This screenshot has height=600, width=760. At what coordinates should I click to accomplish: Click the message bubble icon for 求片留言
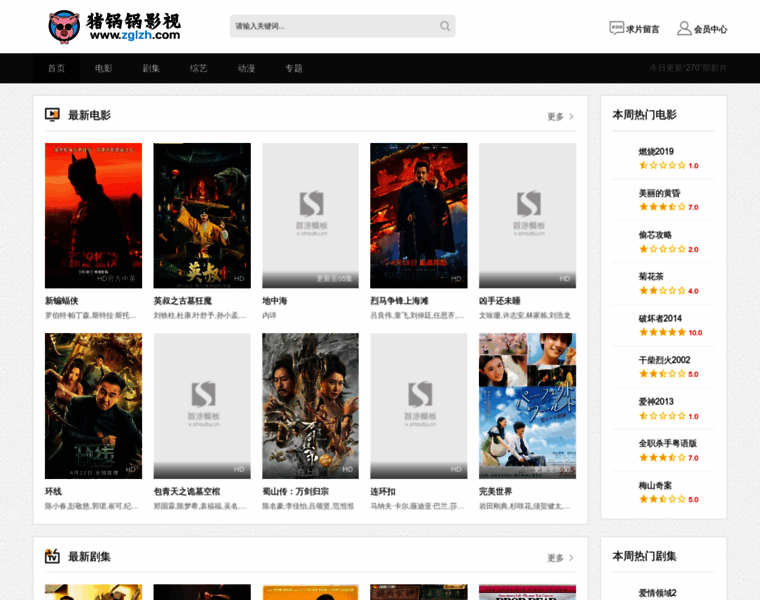pos(617,28)
